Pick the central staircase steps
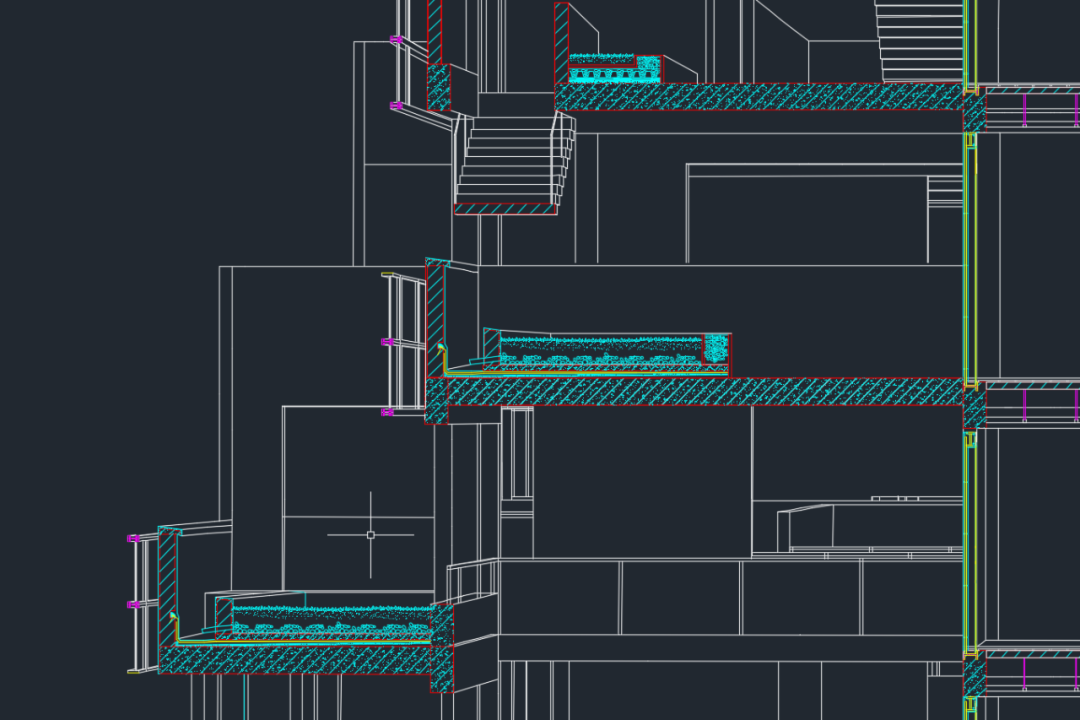Screen dimensions: 1080x720 click(515, 160)
